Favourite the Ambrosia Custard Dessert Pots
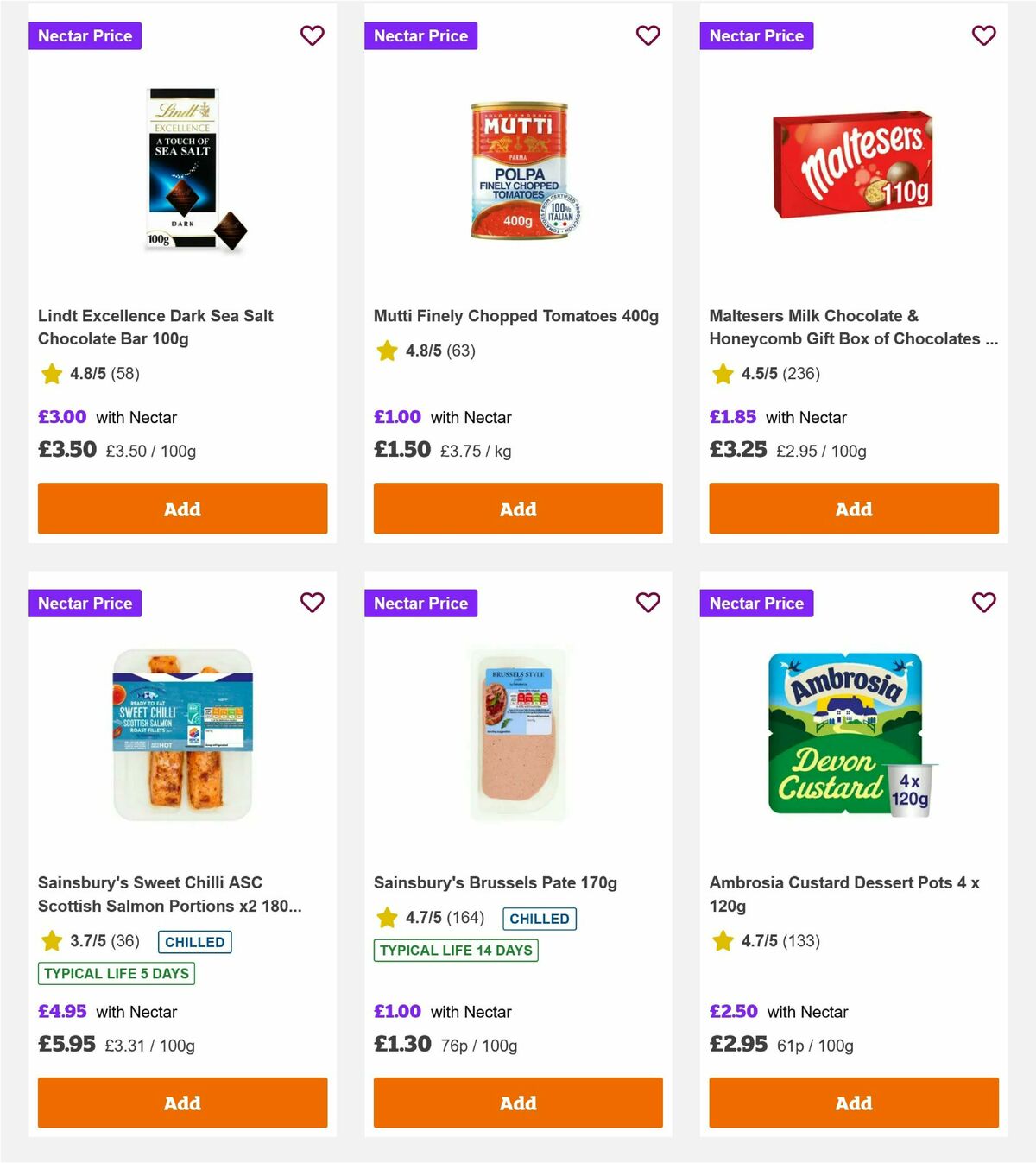 point(983,603)
